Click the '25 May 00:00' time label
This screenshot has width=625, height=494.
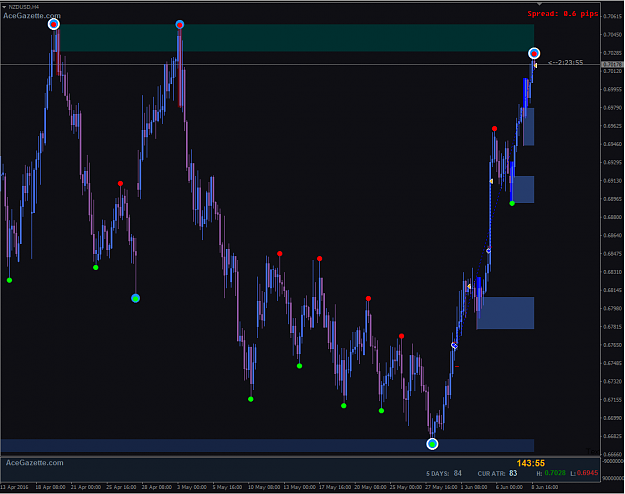coord(406,487)
